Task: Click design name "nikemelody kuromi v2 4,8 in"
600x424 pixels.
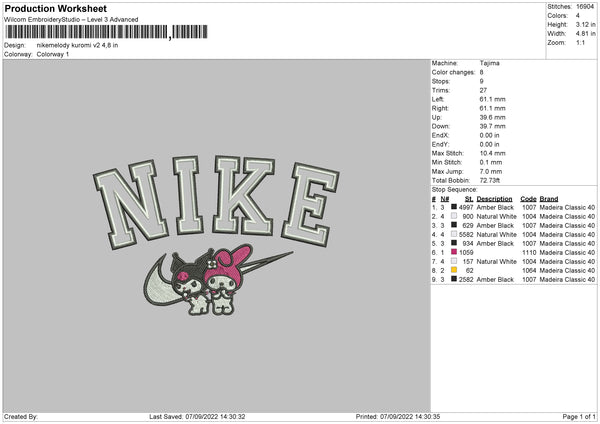Action: tap(77, 45)
